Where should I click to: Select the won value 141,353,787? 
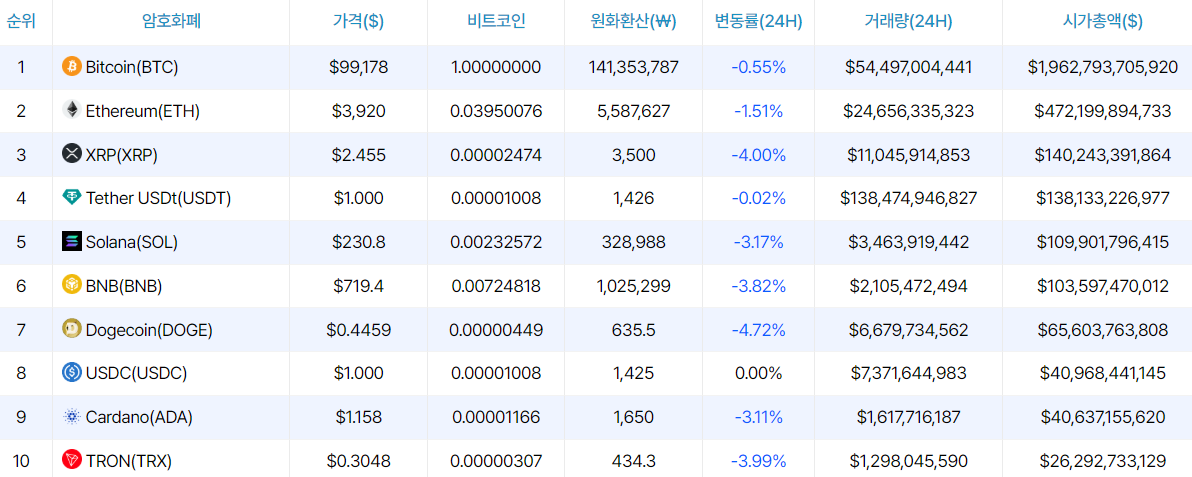pyautogui.click(x=633, y=67)
